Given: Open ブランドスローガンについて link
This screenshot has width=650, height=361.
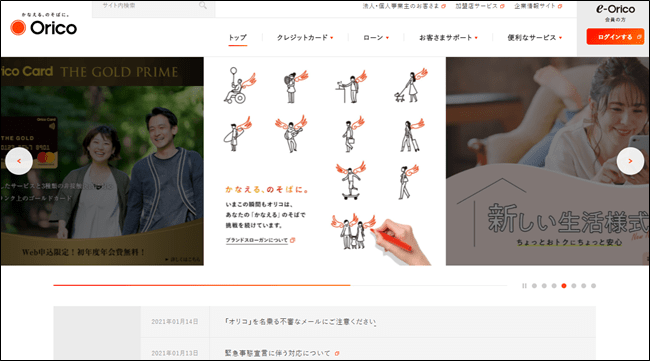Looking at the screenshot, I should (260, 240).
